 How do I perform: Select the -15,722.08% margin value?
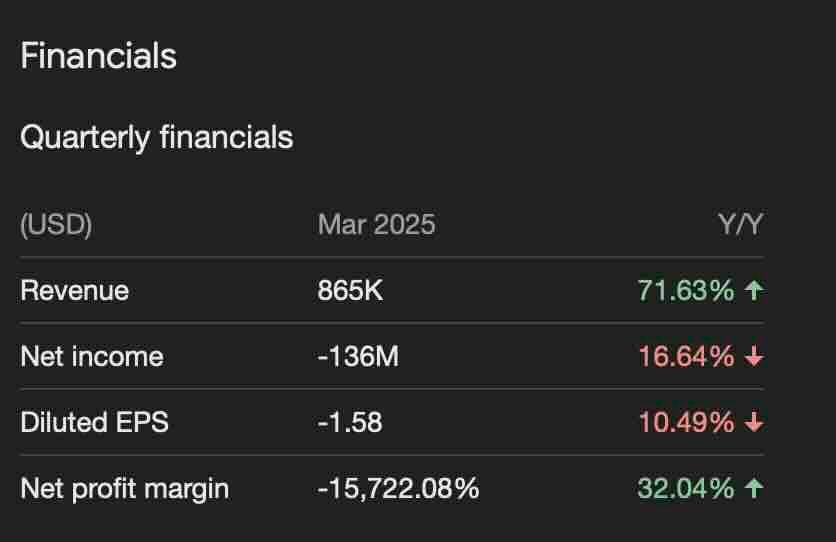(398, 489)
